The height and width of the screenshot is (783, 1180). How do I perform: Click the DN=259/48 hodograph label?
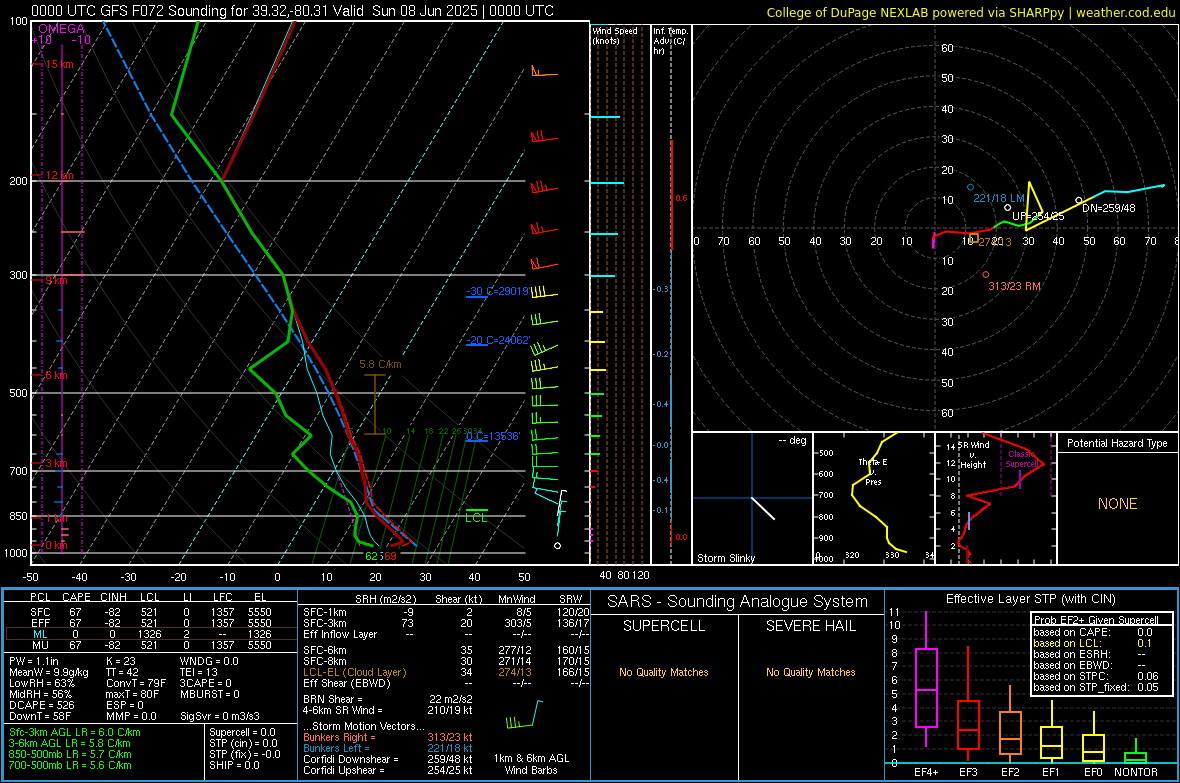pos(1109,208)
